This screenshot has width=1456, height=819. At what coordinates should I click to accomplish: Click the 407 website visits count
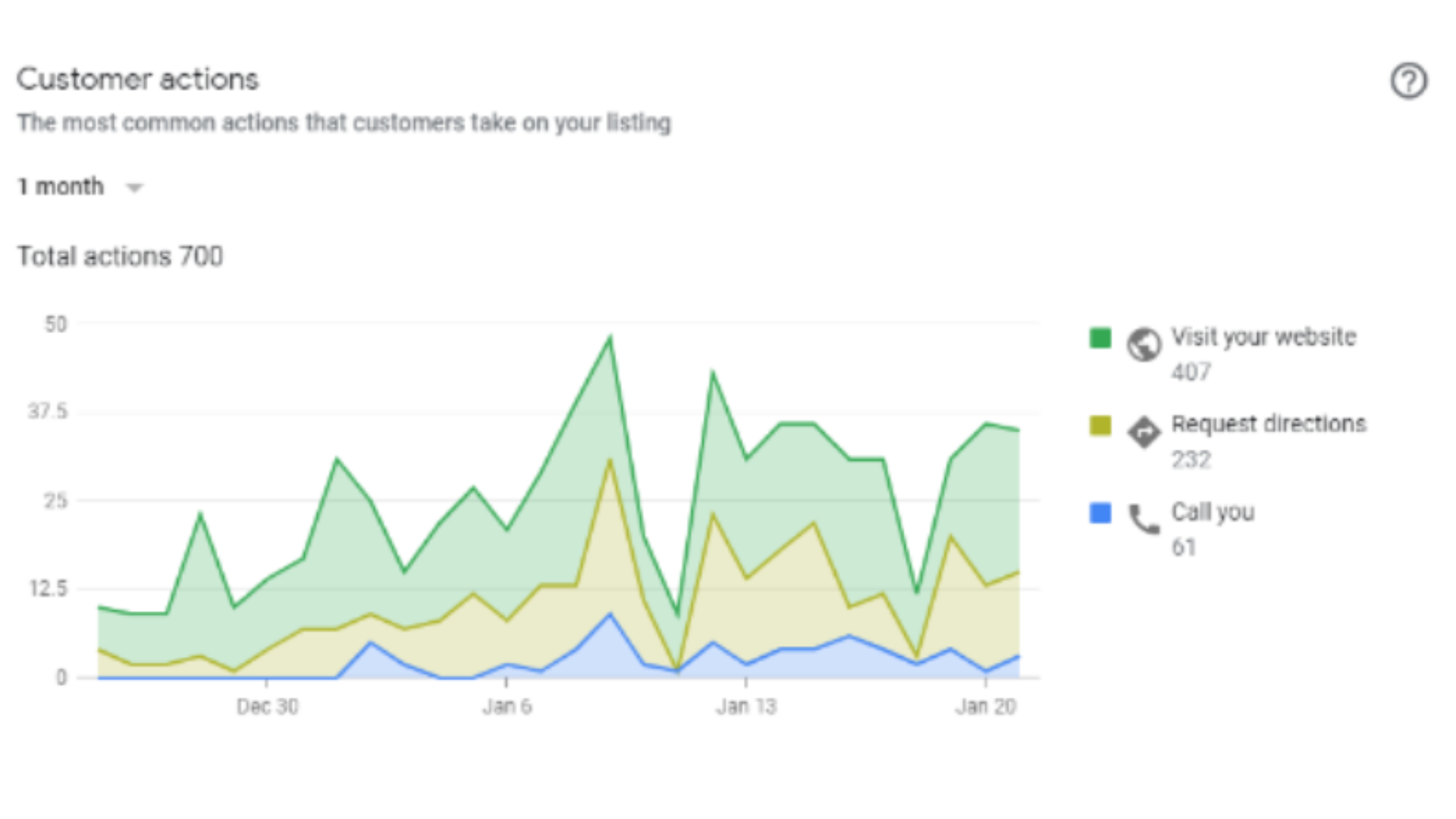(1191, 372)
